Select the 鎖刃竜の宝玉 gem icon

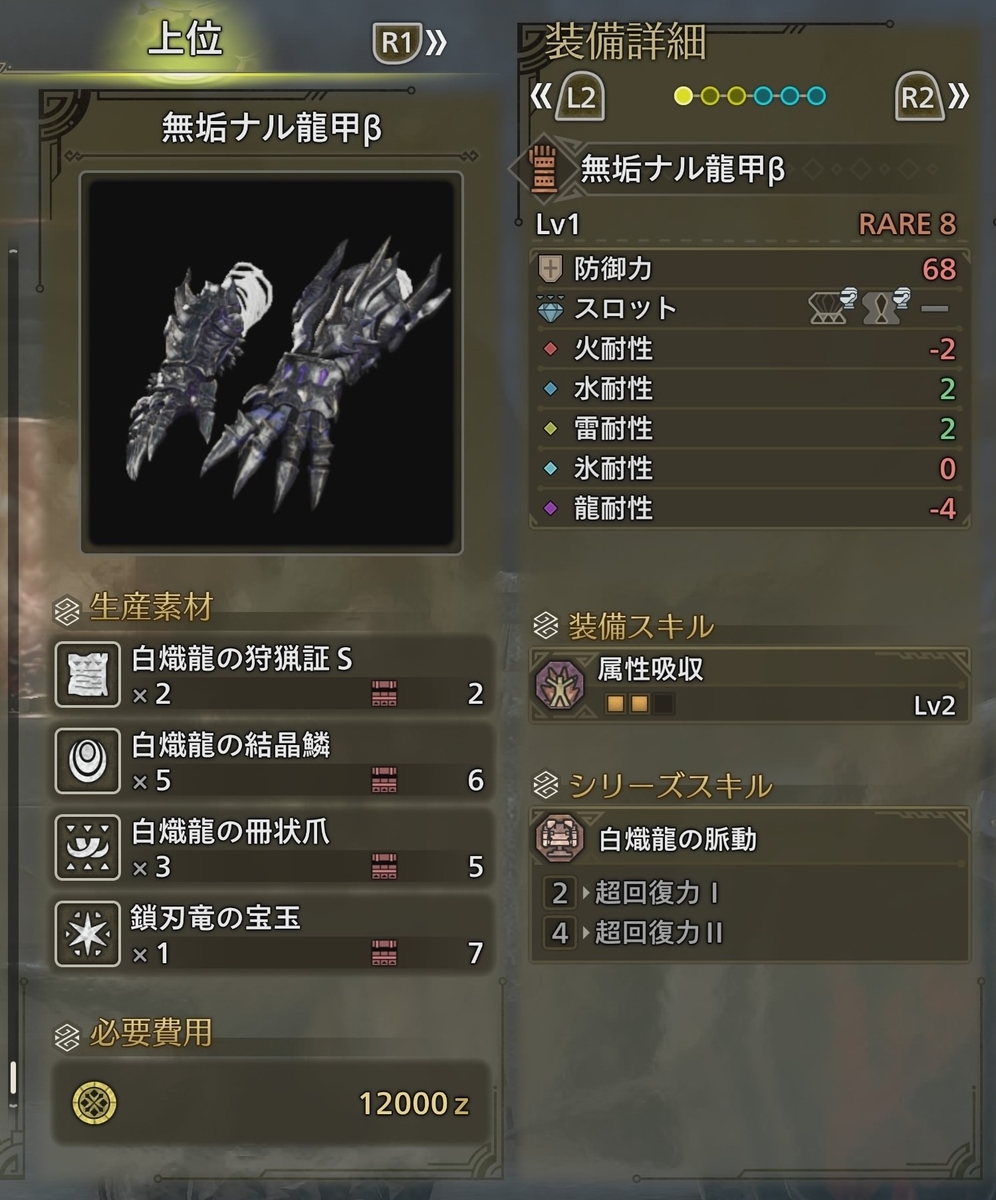pyautogui.click(x=88, y=937)
